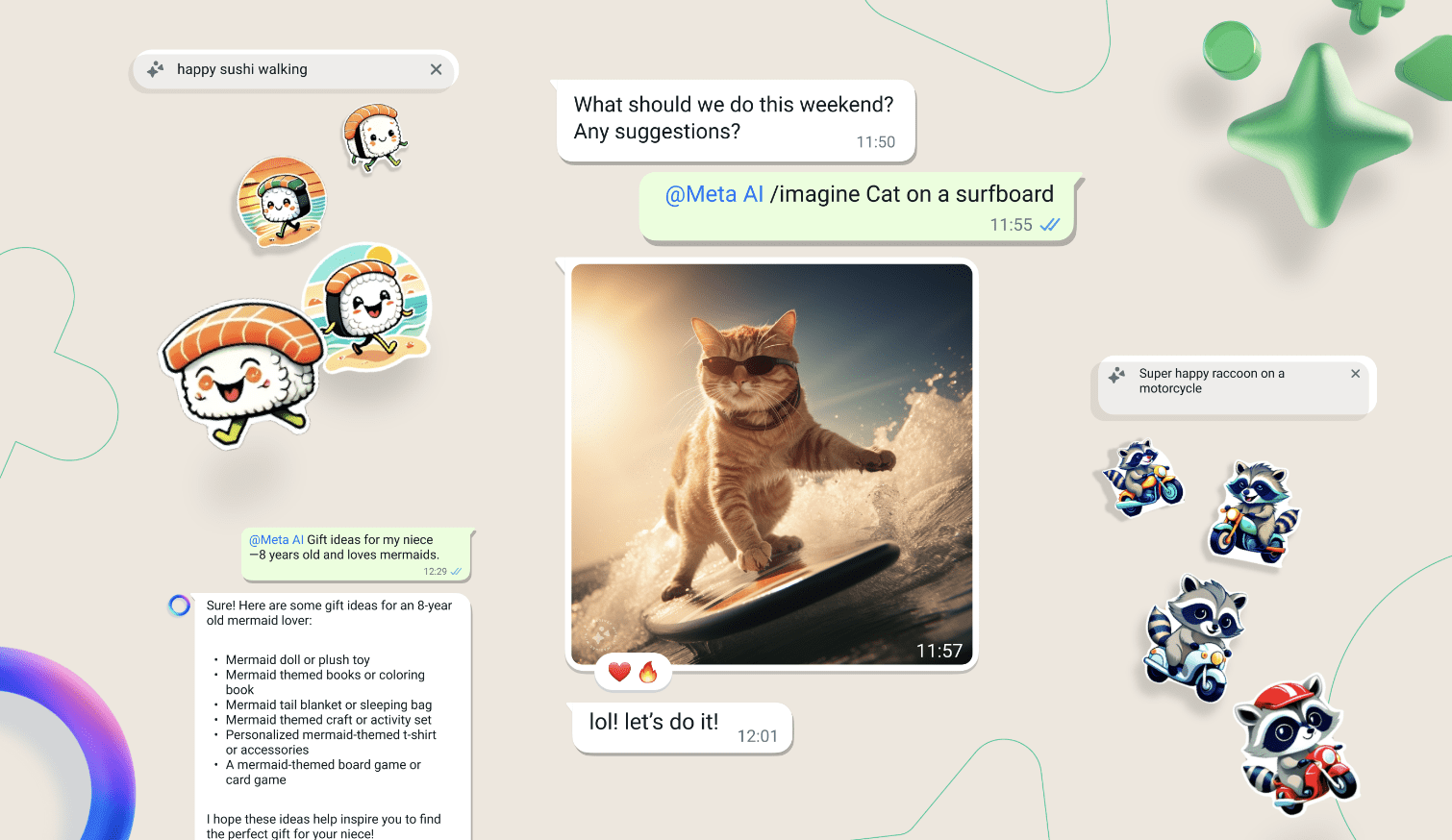Viewport: 1452px width, 840px height.
Task: Click the double check marks at 11:55
Action: point(1050,225)
